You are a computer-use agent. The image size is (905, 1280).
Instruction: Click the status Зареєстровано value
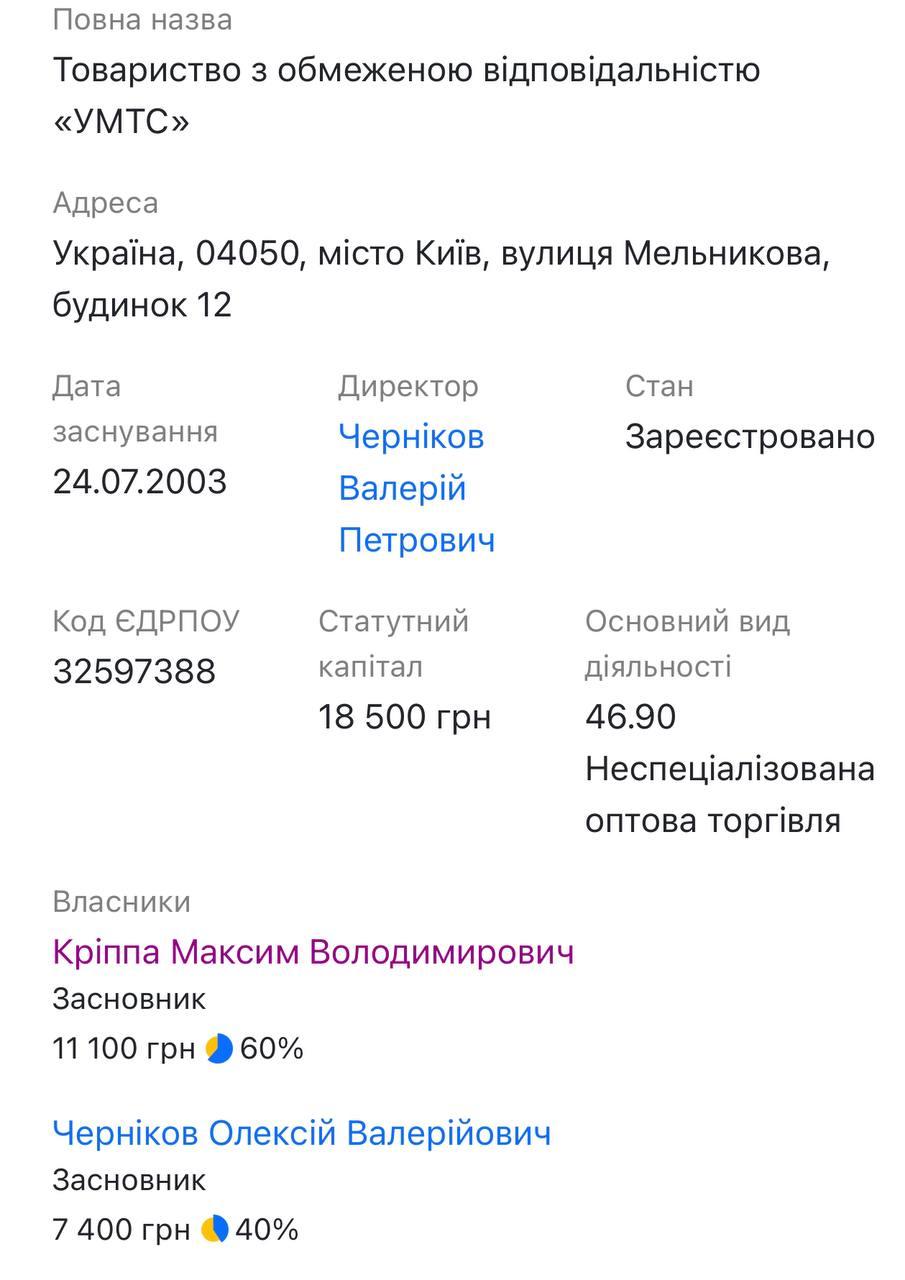pyautogui.click(x=750, y=437)
